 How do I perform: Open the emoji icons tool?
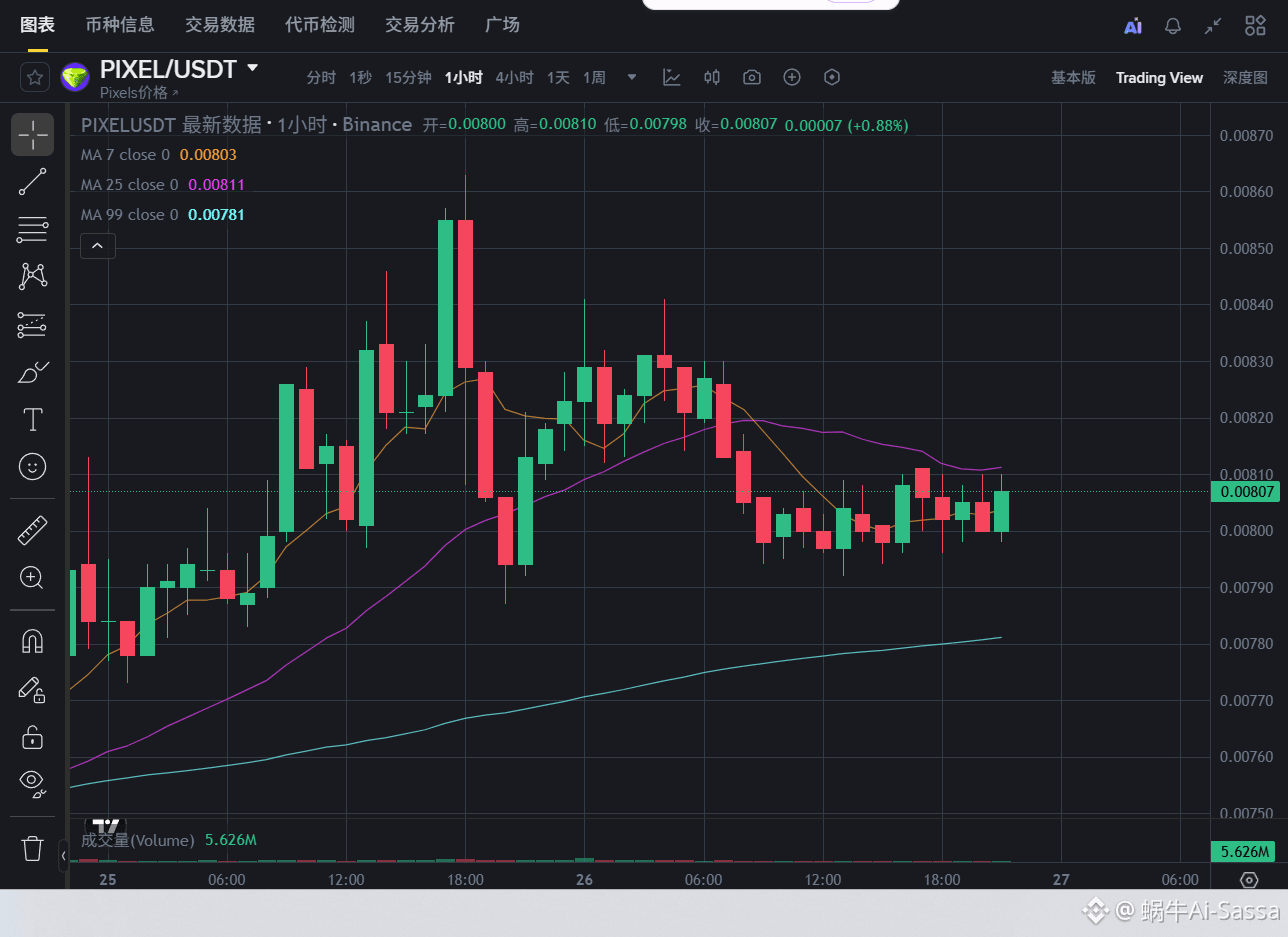point(33,467)
